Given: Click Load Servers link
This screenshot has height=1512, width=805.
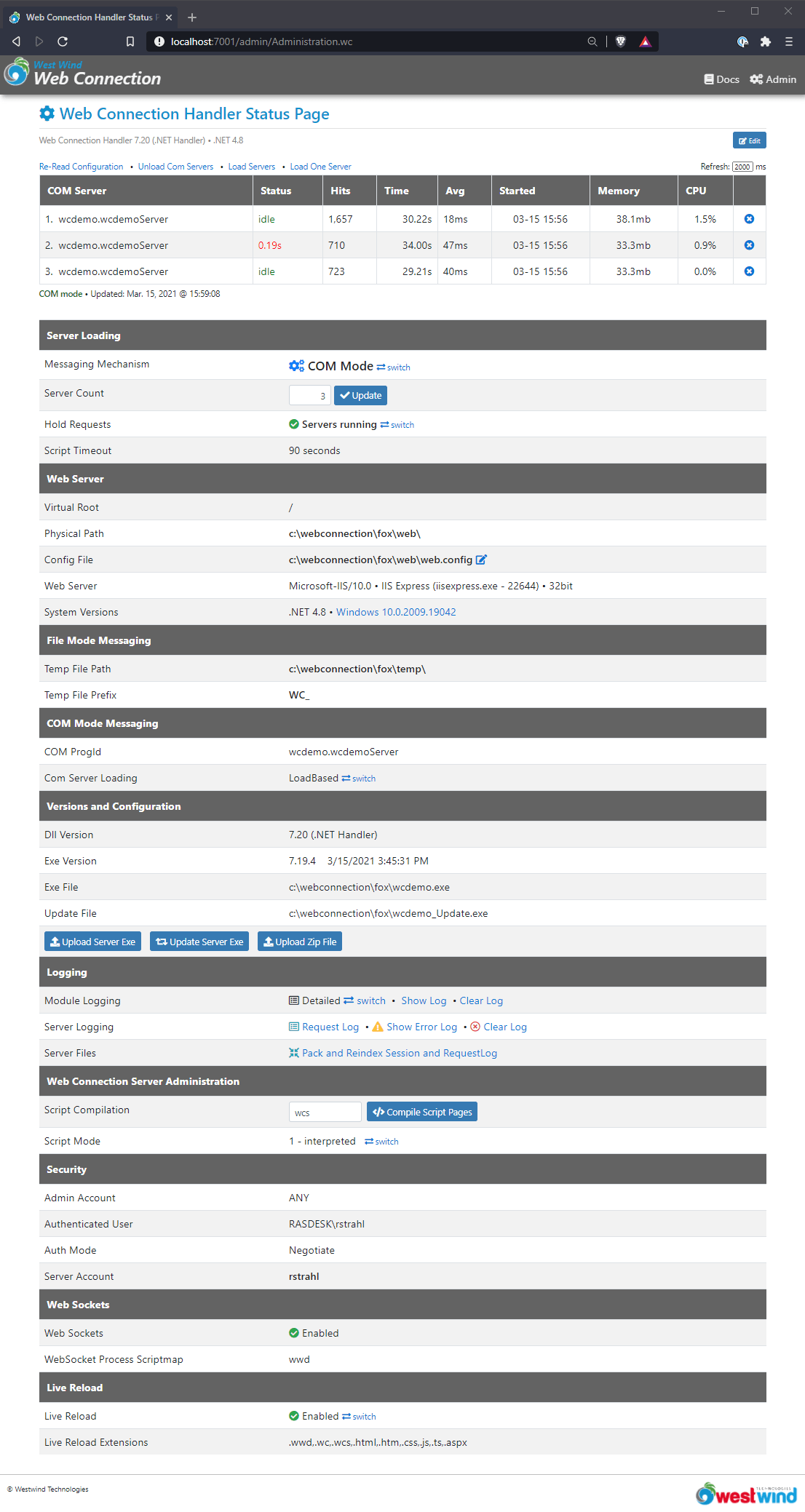Looking at the screenshot, I should pos(252,167).
